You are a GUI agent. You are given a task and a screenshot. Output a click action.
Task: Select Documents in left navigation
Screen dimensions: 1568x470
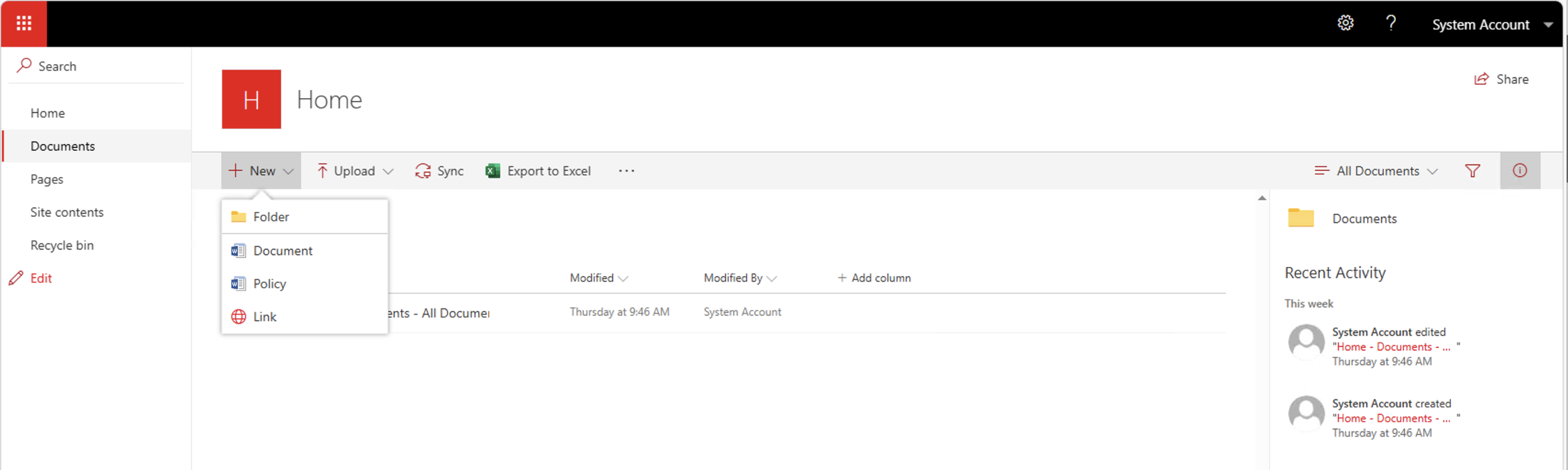pos(97,146)
